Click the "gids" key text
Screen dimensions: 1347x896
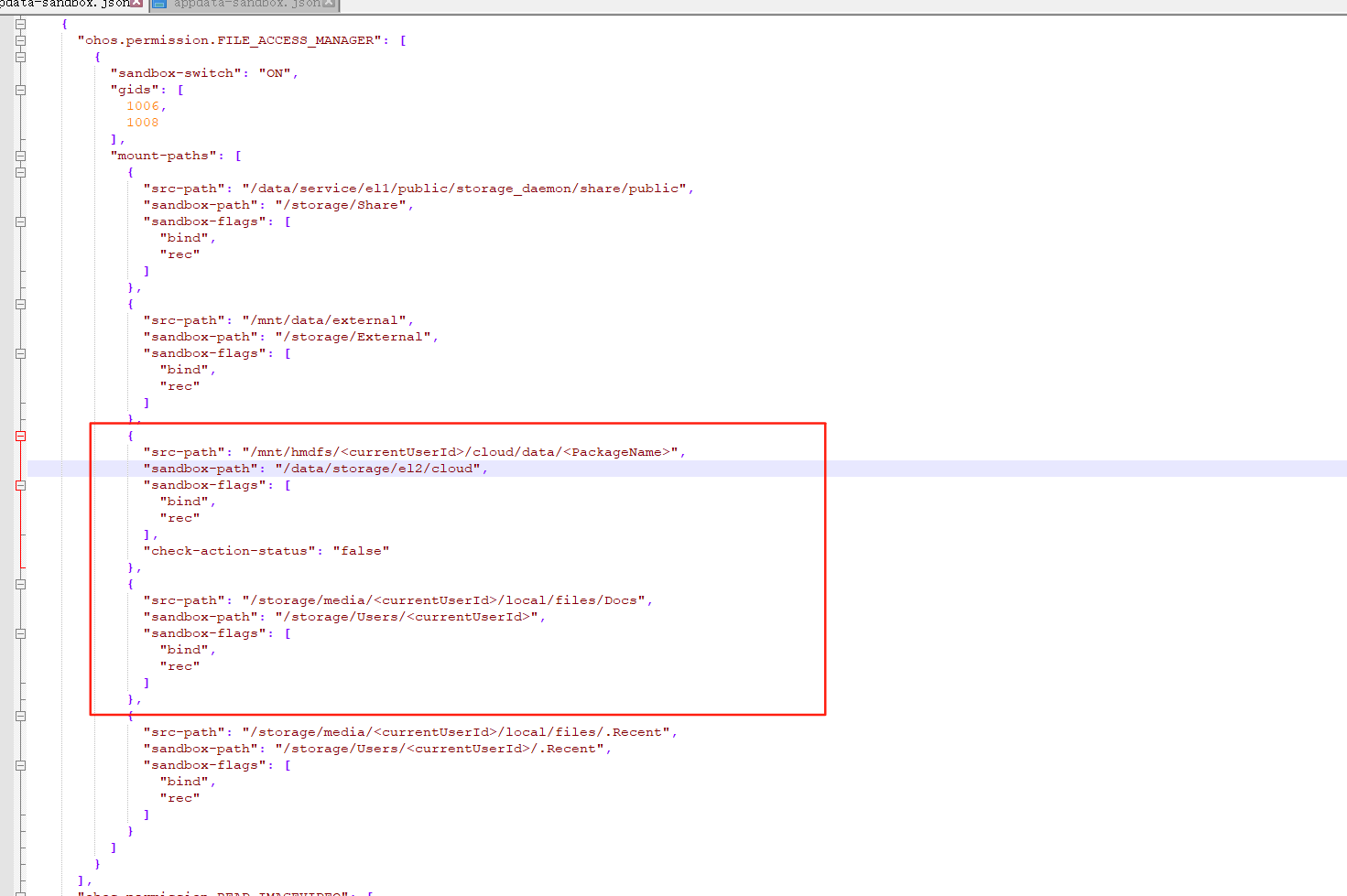pos(135,90)
